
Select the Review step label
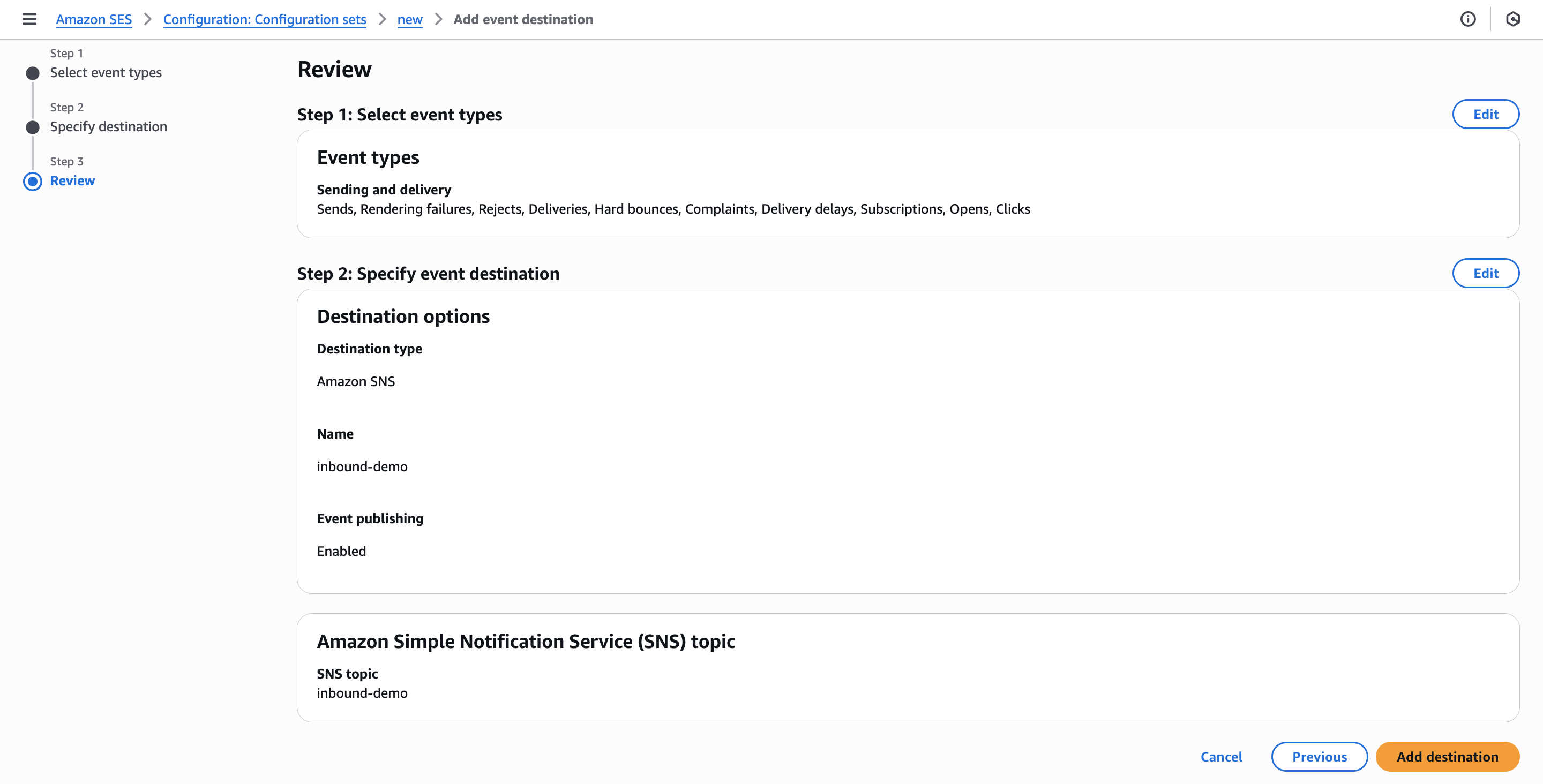pos(72,180)
